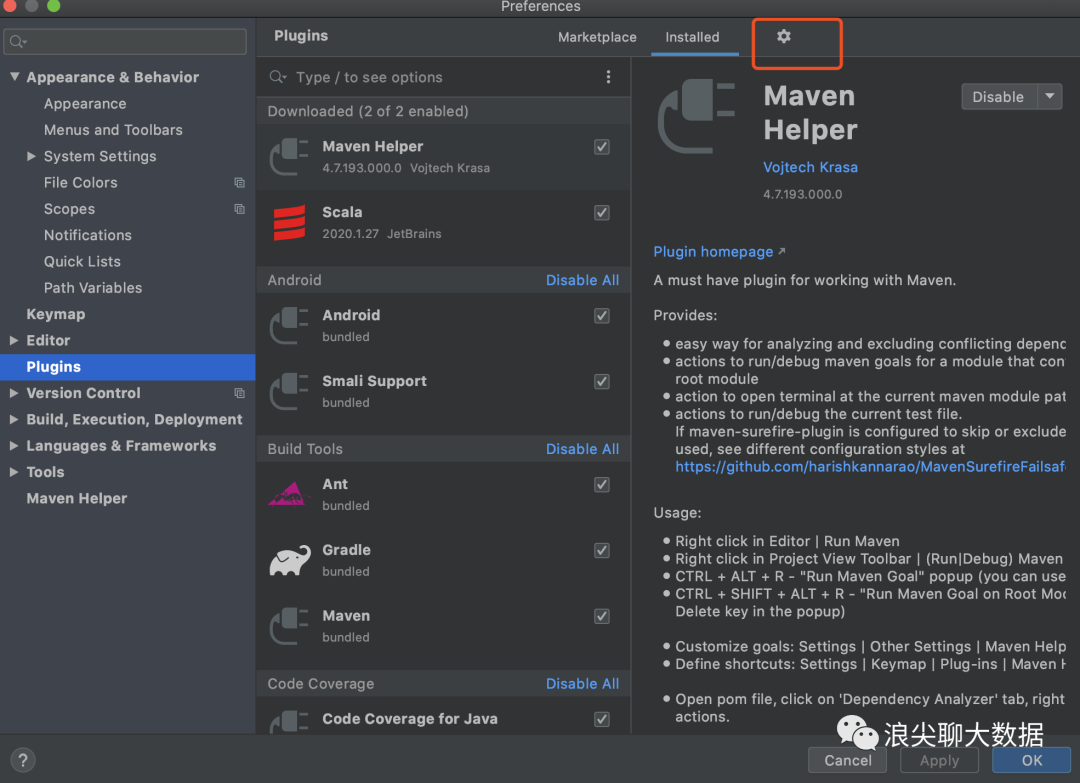Open Maven Helper settings page
The width and height of the screenshot is (1080, 783).
pyautogui.click(x=76, y=499)
